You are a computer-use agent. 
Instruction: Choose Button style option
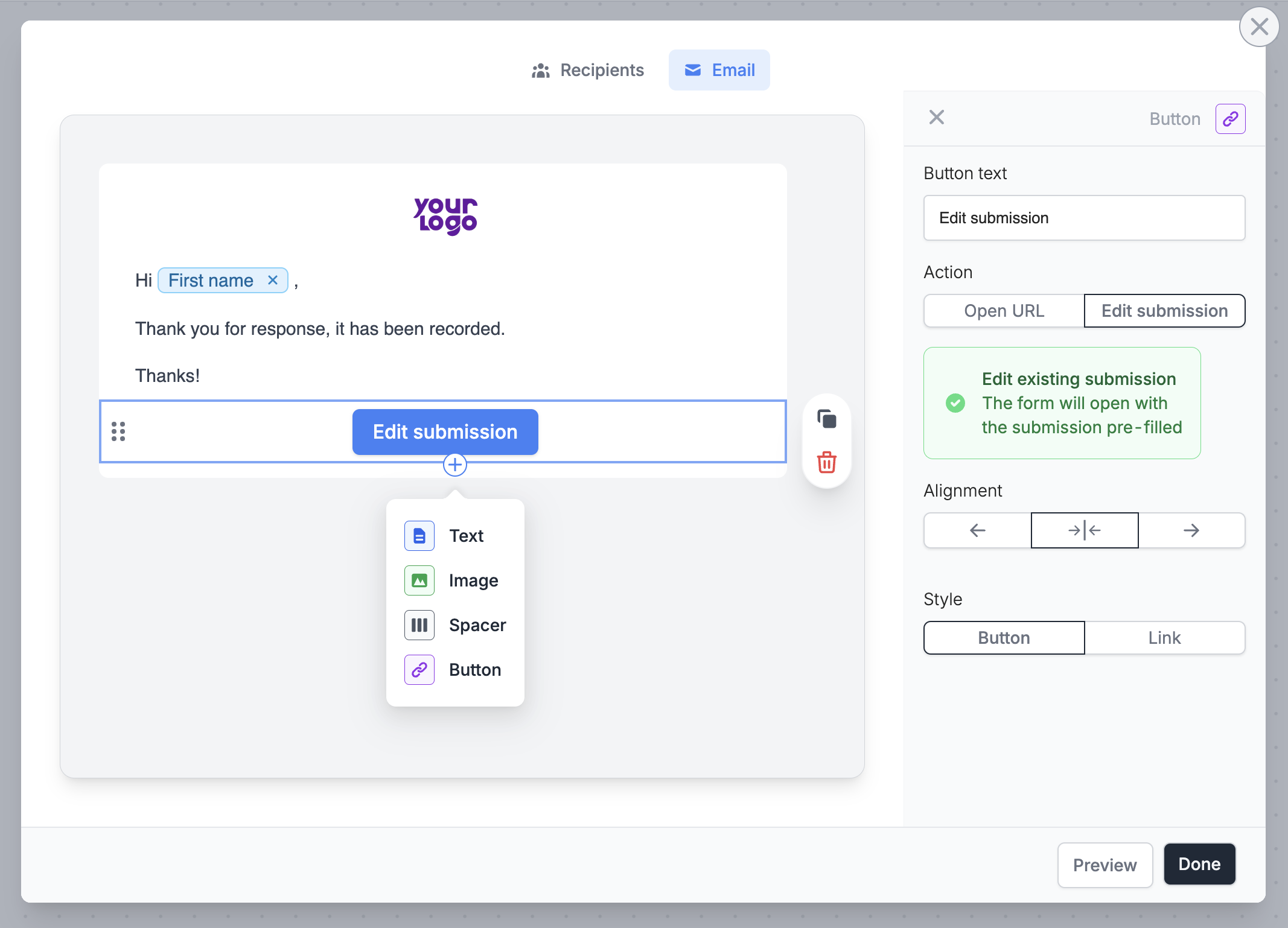pyautogui.click(x=1004, y=638)
